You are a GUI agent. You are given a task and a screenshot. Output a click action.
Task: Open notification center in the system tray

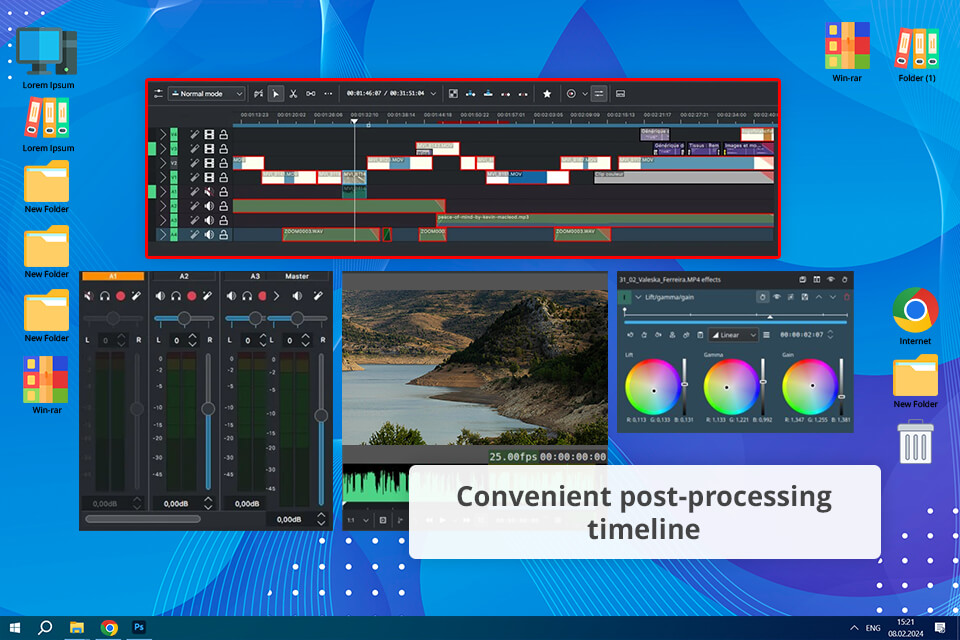(x=940, y=627)
